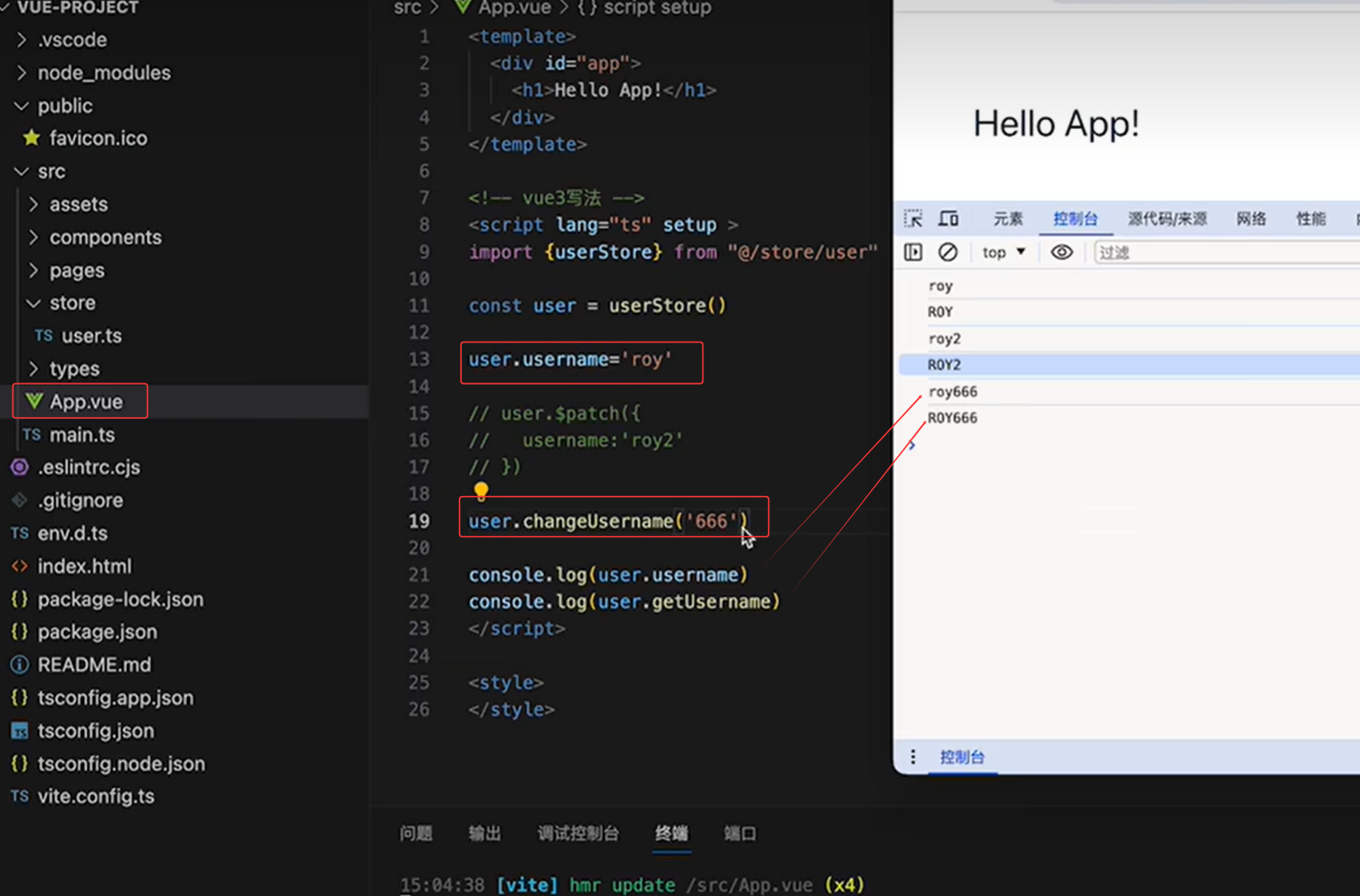Click the TS icon beside vite.config.ts
Screen dimensions: 1360x896
coord(19,796)
